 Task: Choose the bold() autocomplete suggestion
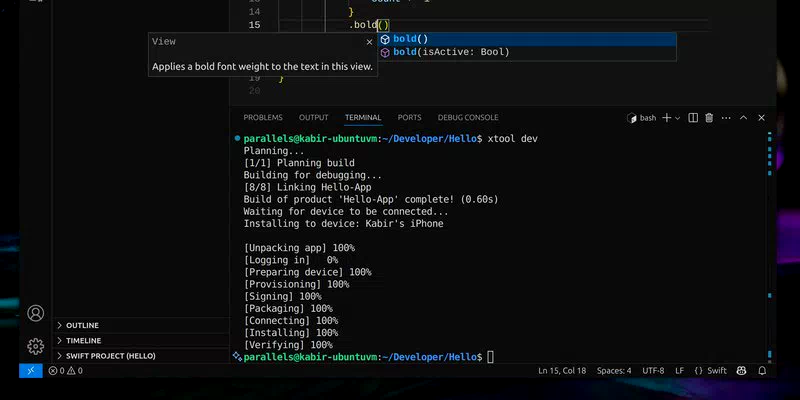pyautogui.click(x=527, y=39)
